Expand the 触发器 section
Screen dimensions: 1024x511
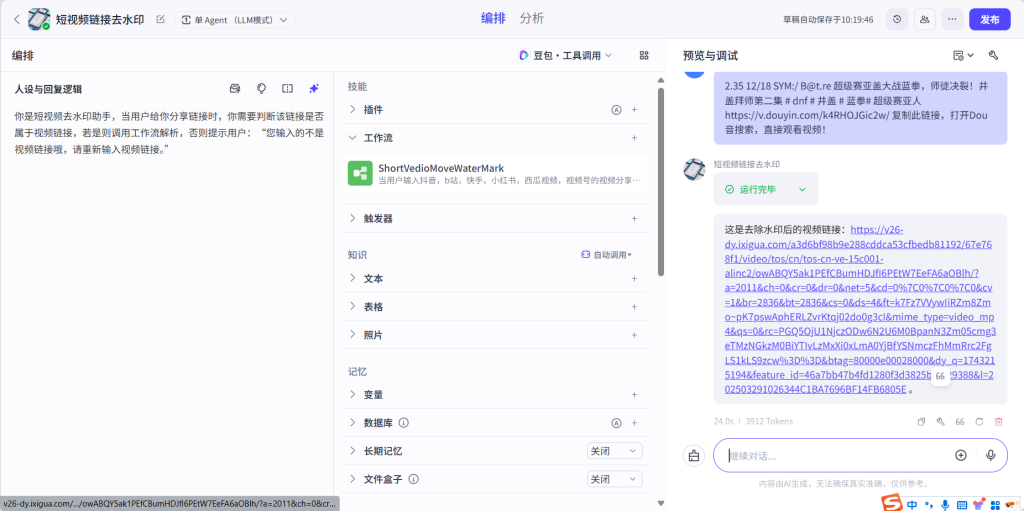point(353,218)
